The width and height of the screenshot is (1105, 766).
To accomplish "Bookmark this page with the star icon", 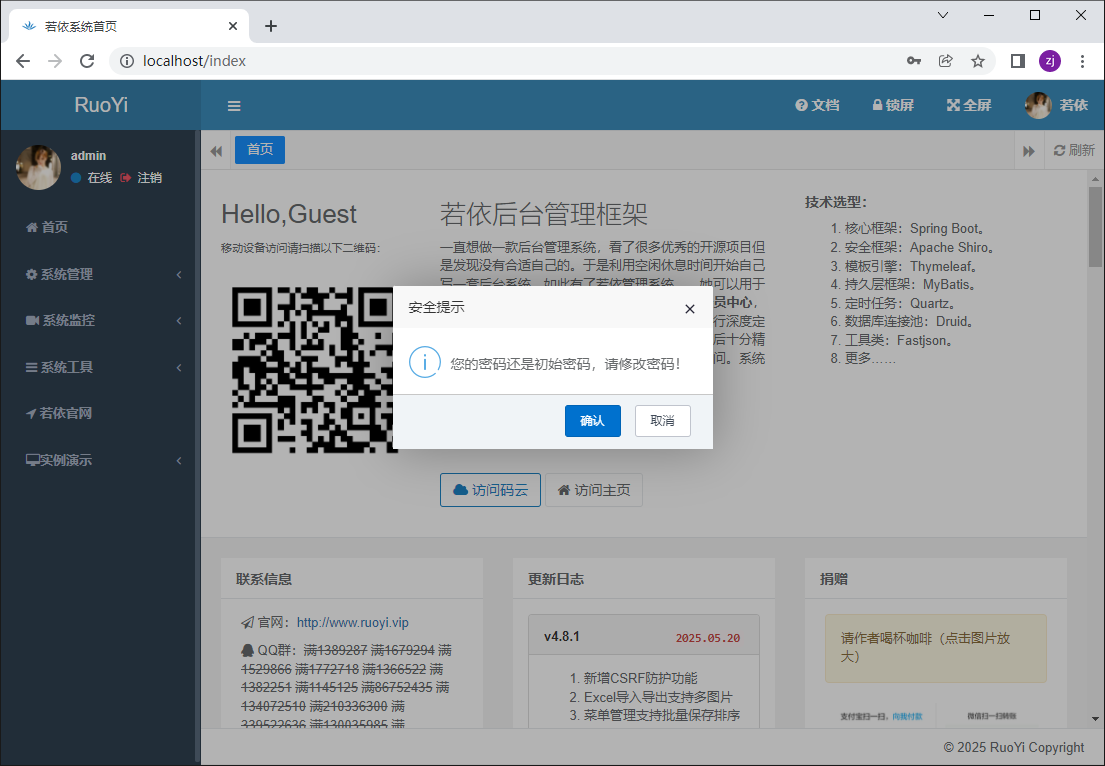I will click(978, 61).
